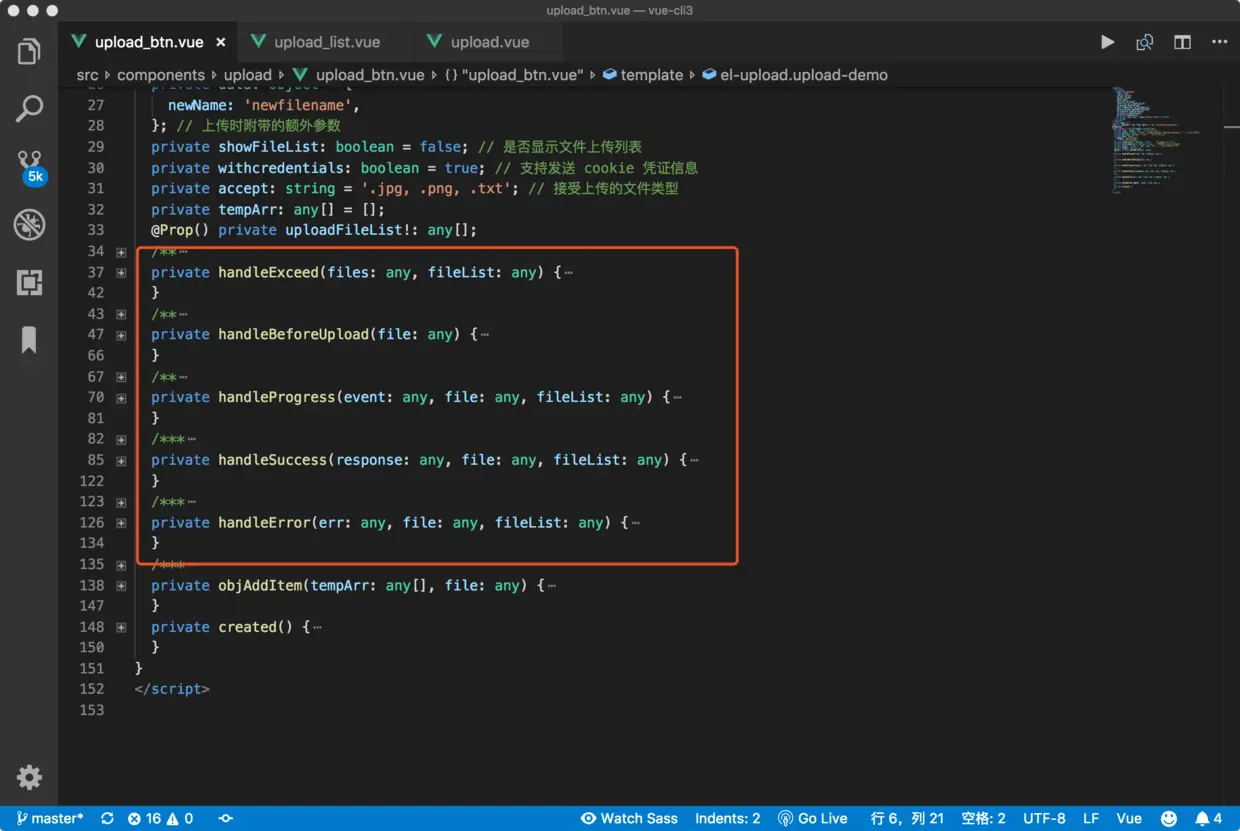1240x831 pixels.
Task: Open the Explorer files icon
Action: click(x=29, y=51)
